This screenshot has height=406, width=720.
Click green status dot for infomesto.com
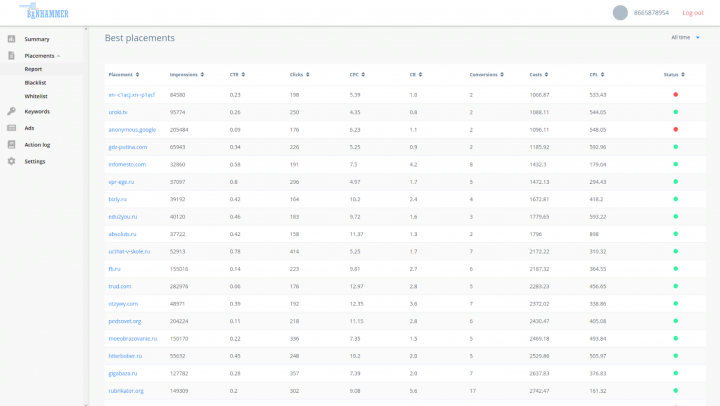click(675, 164)
